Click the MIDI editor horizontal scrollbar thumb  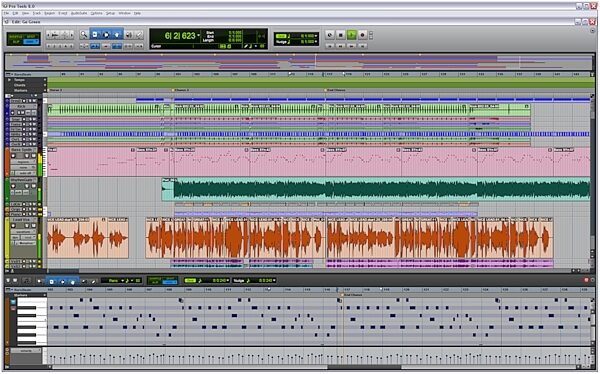click(x=364, y=367)
